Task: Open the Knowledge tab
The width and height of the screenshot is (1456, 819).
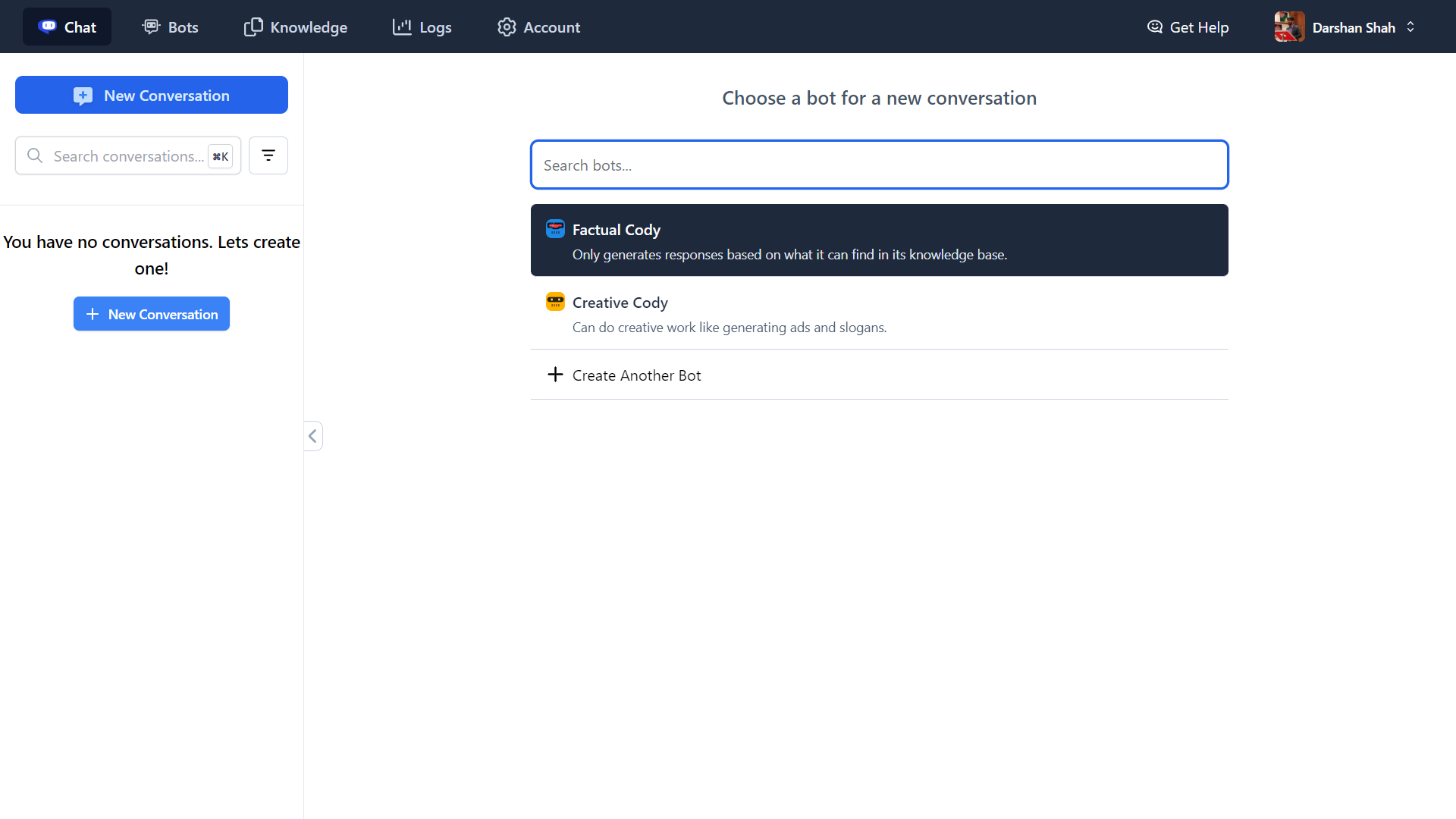Action: coord(296,27)
